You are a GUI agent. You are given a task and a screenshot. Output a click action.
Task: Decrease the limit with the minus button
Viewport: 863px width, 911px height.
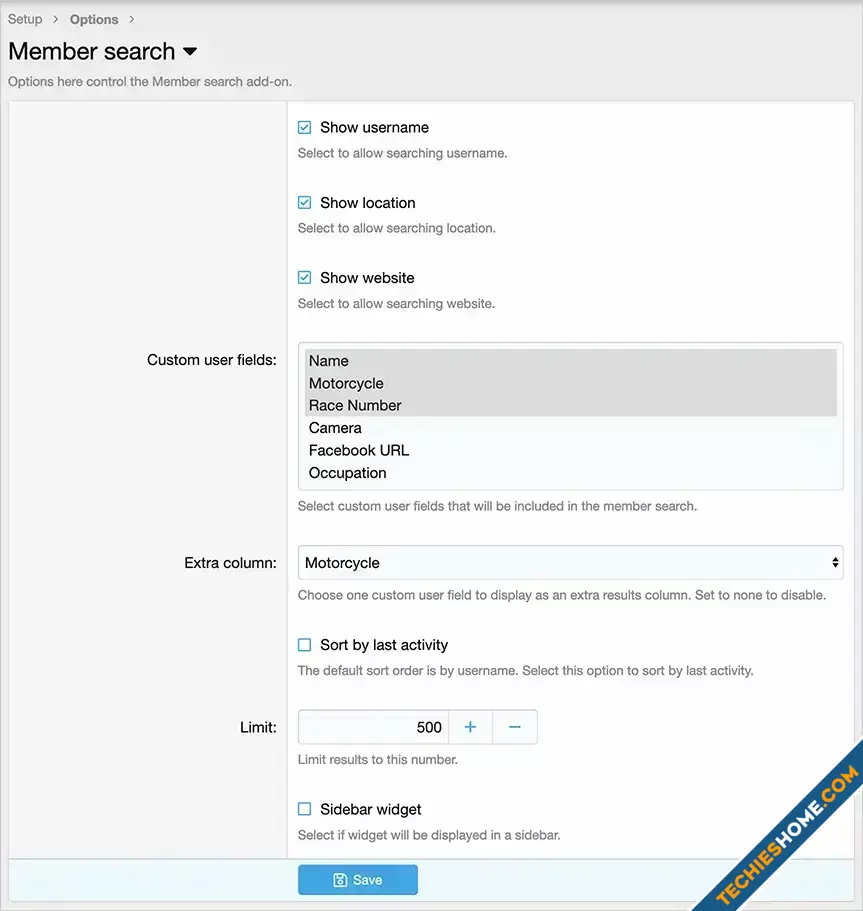pyautogui.click(x=515, y=727)
